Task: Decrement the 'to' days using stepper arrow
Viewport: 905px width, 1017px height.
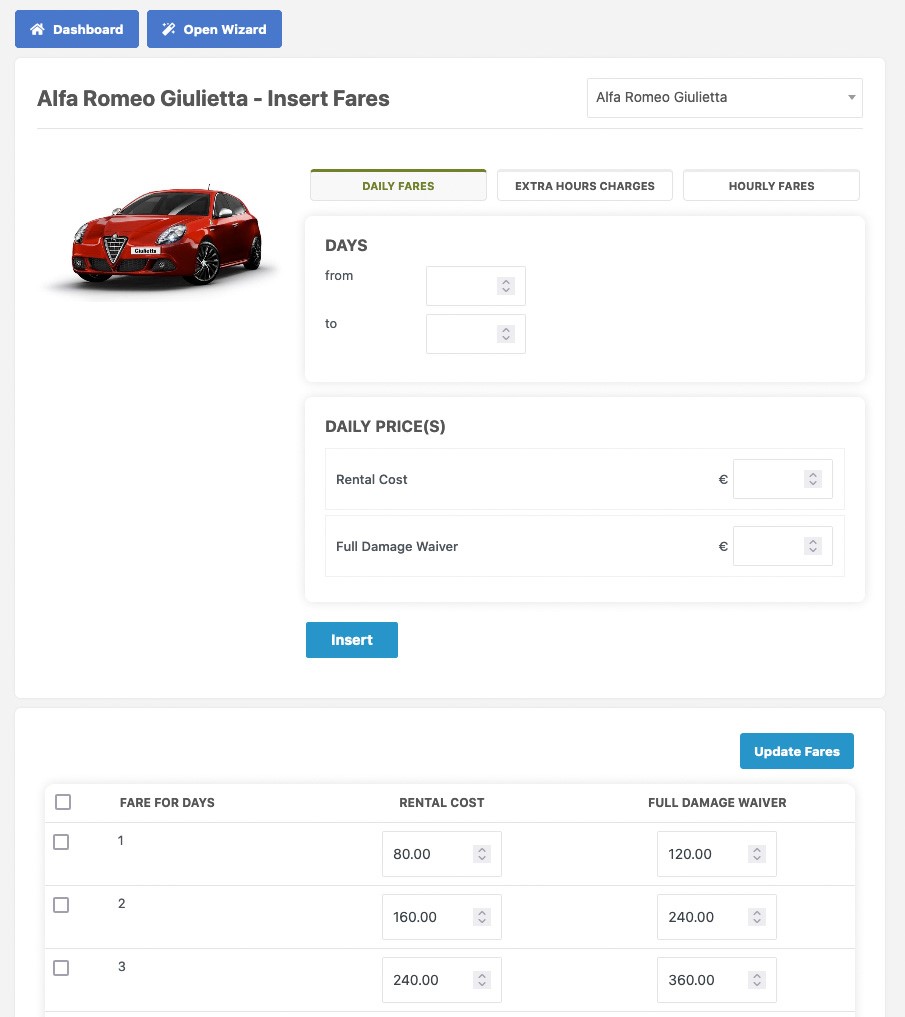Action: tap(506, 338)
